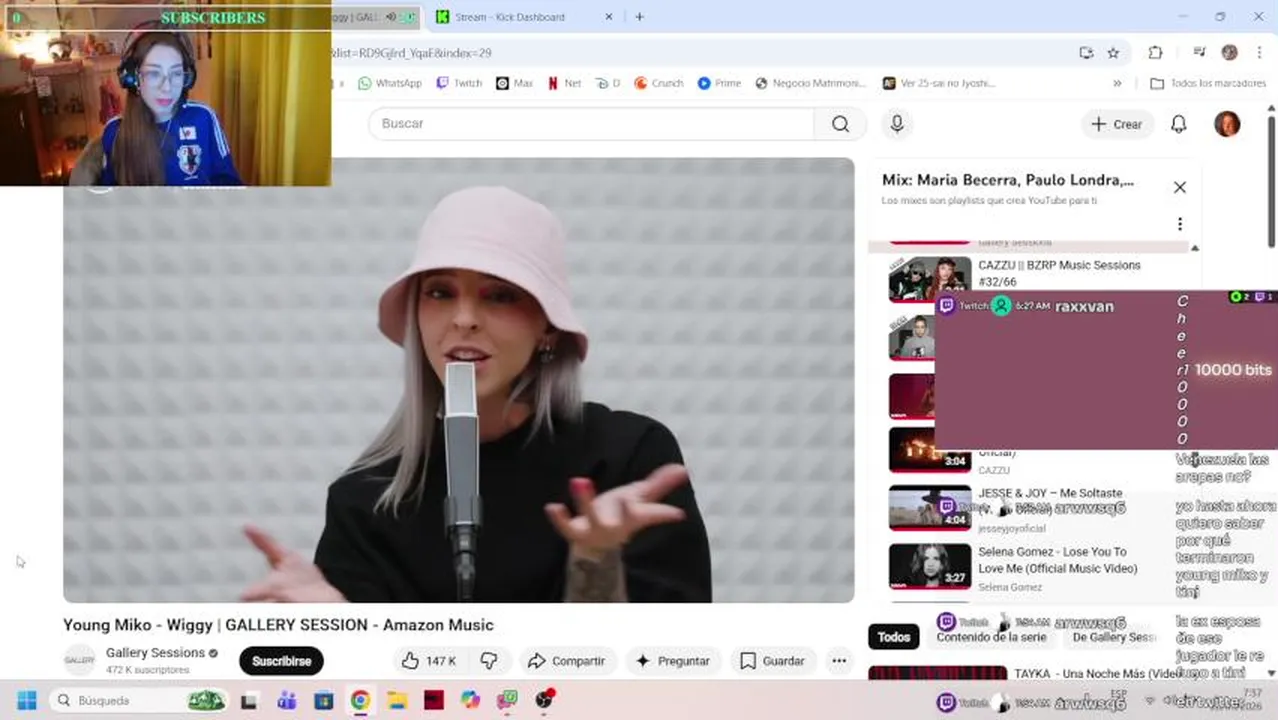Click Preguntar button
Screen dimensions: 1278x720
coord(672,661)
